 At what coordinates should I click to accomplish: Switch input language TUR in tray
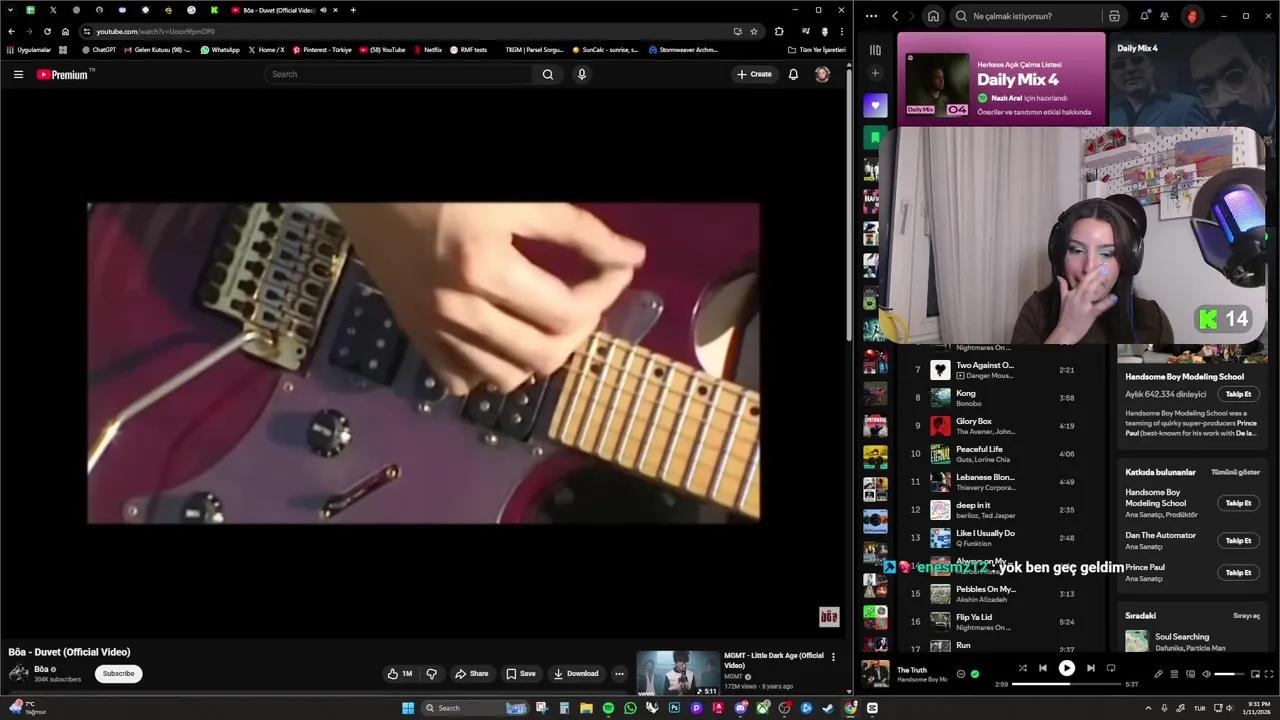pos(1200,708)
